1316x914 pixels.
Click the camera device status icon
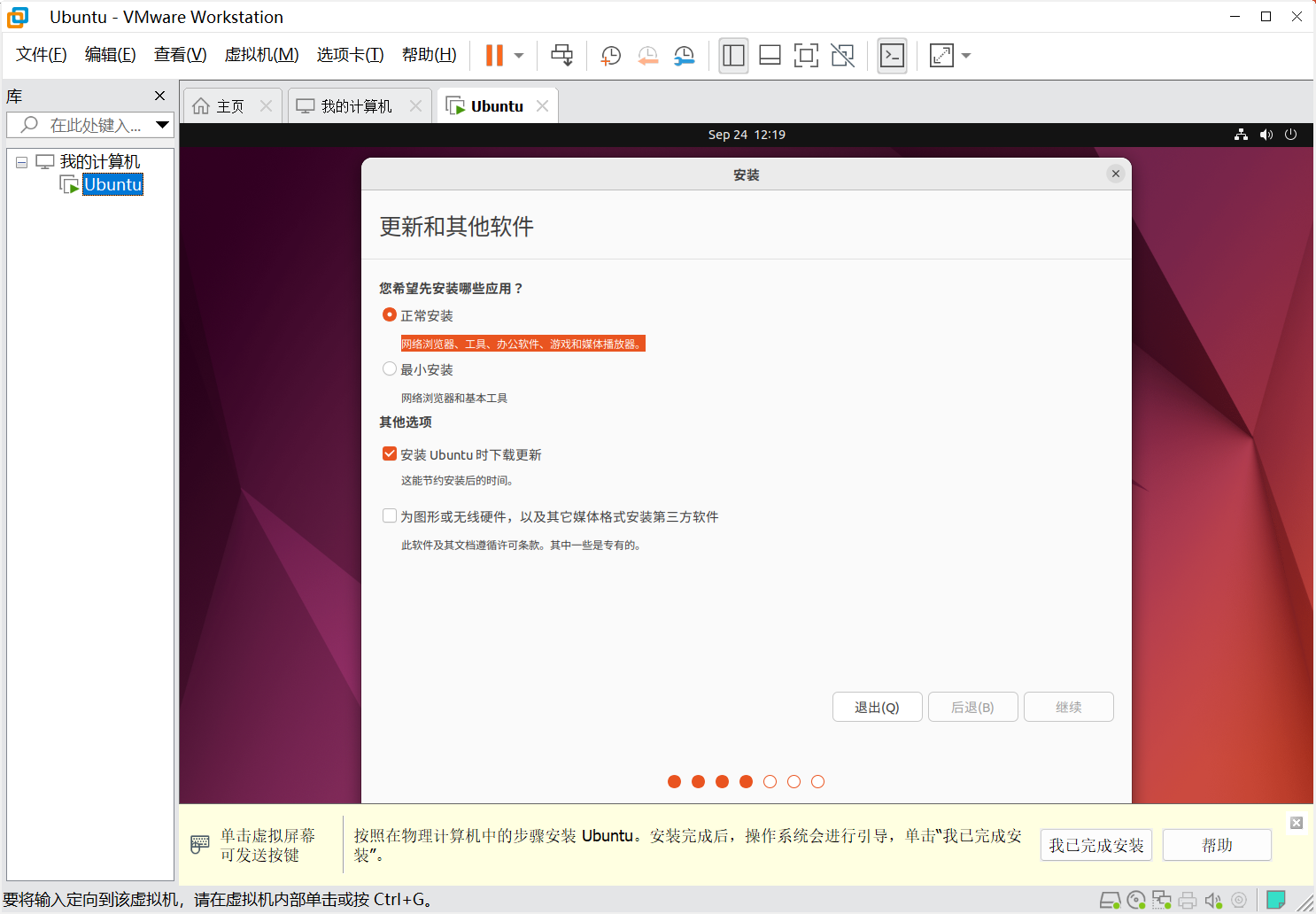coord(1239,901)
